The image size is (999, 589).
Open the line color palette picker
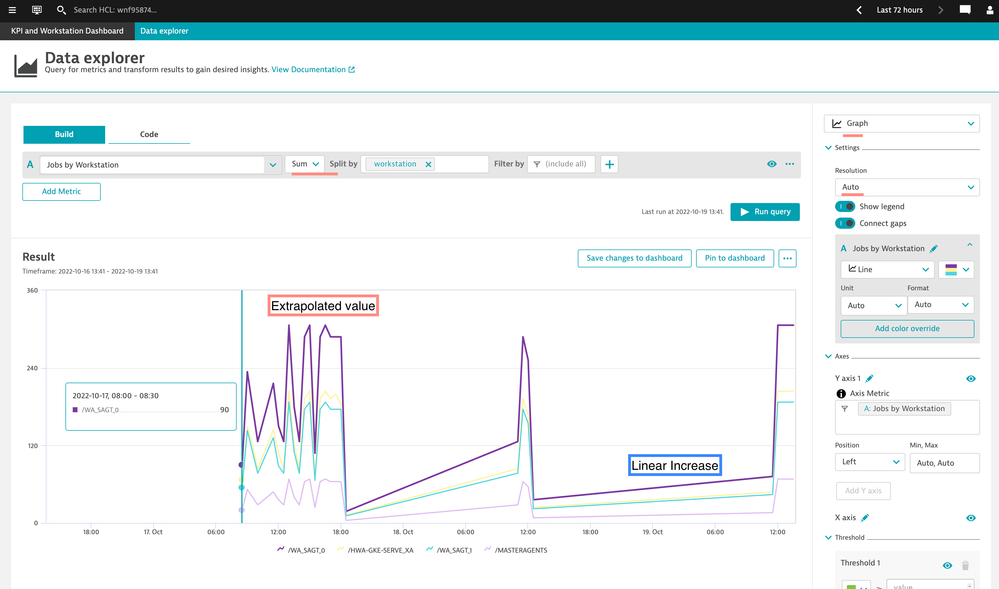coord(957,270)
